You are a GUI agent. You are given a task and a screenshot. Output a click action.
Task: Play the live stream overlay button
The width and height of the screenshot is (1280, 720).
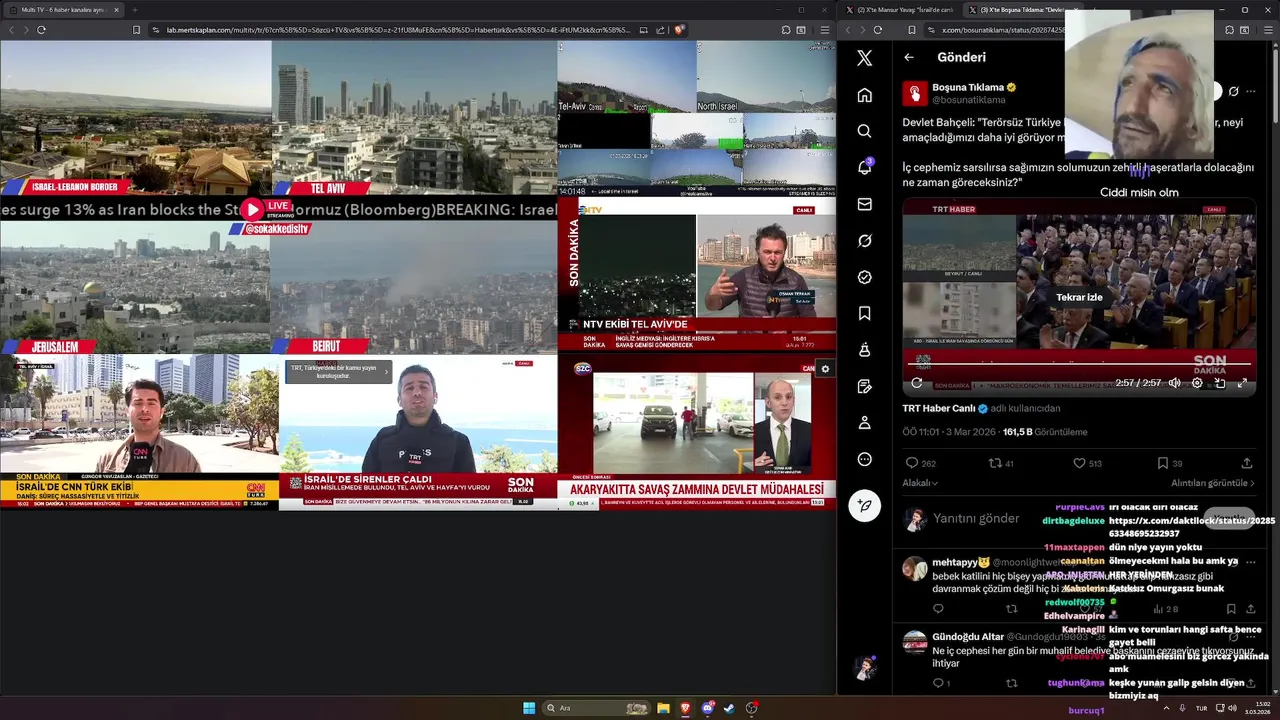pos(253,209)
